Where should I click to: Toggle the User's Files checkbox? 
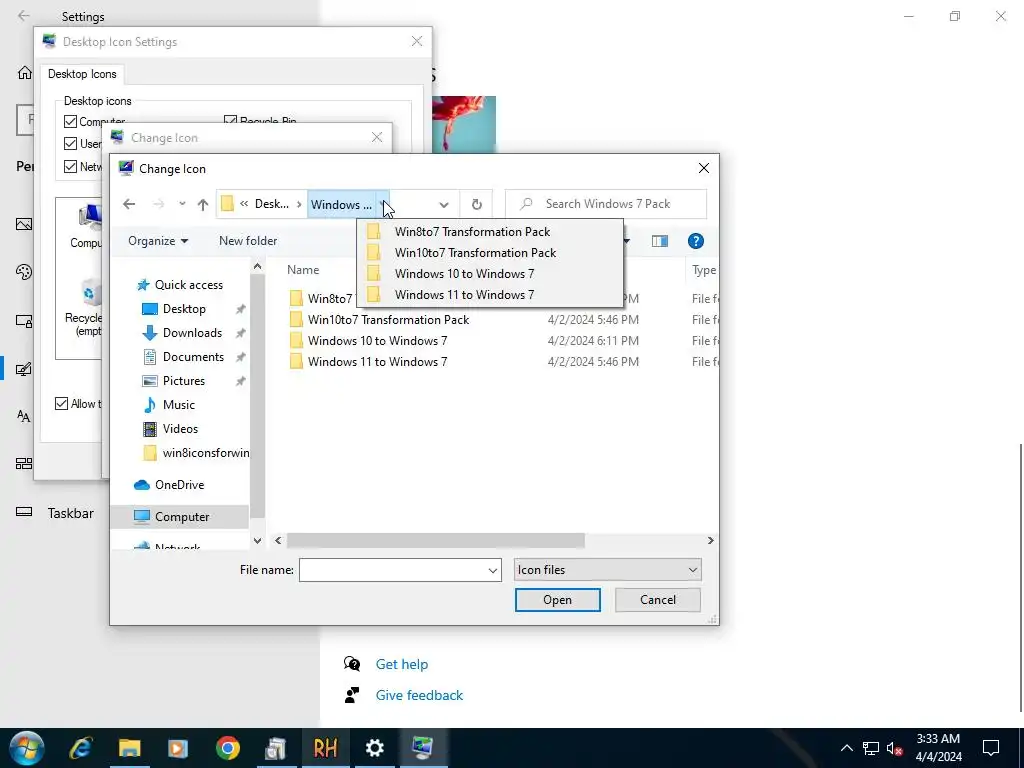click(x=71, y=144)
